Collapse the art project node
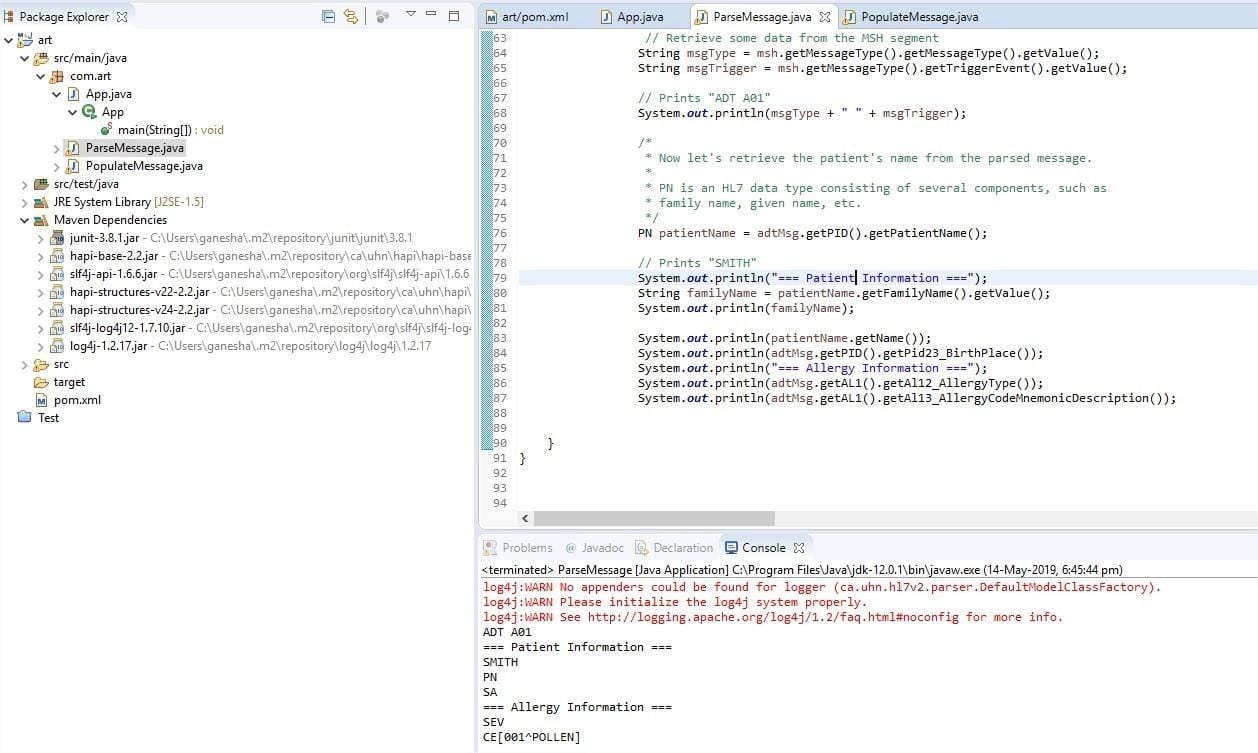Image resolution: width=1258 pixels, height=753 pixels. [9, 40]
